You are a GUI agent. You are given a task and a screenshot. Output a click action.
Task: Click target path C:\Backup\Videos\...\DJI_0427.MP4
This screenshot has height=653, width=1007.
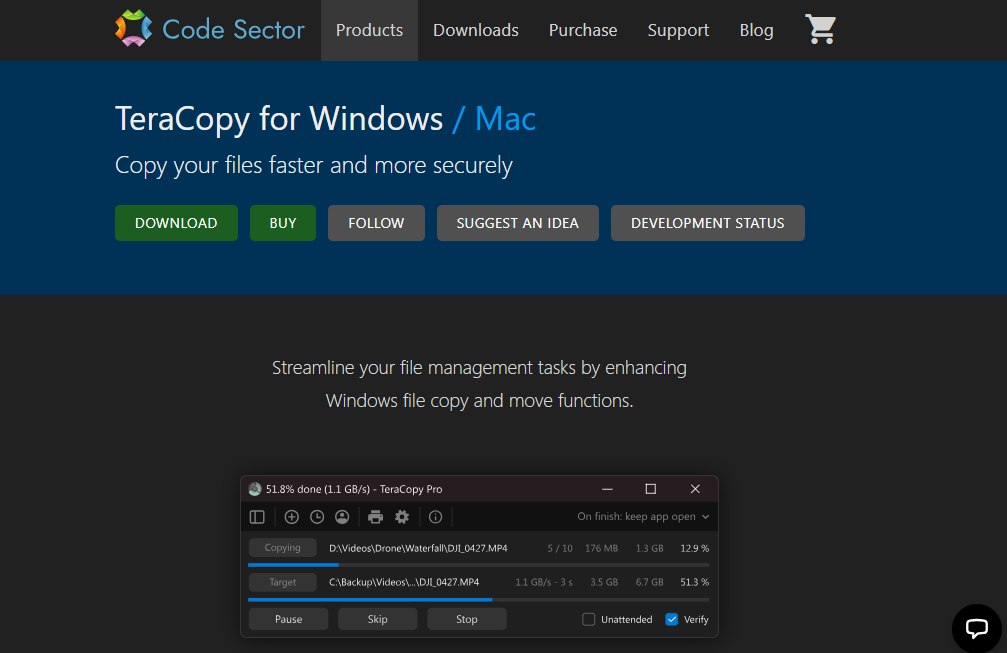coord(404,582)
